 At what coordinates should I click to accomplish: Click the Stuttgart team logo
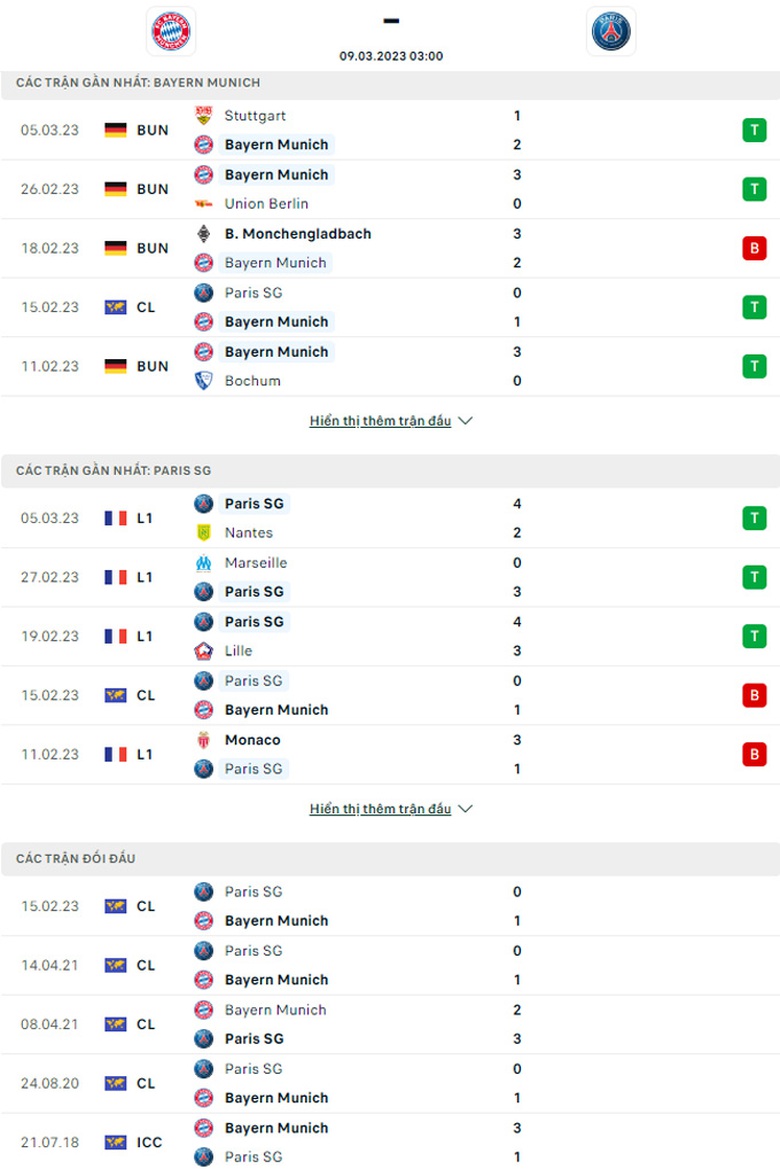tap(203, 116)
